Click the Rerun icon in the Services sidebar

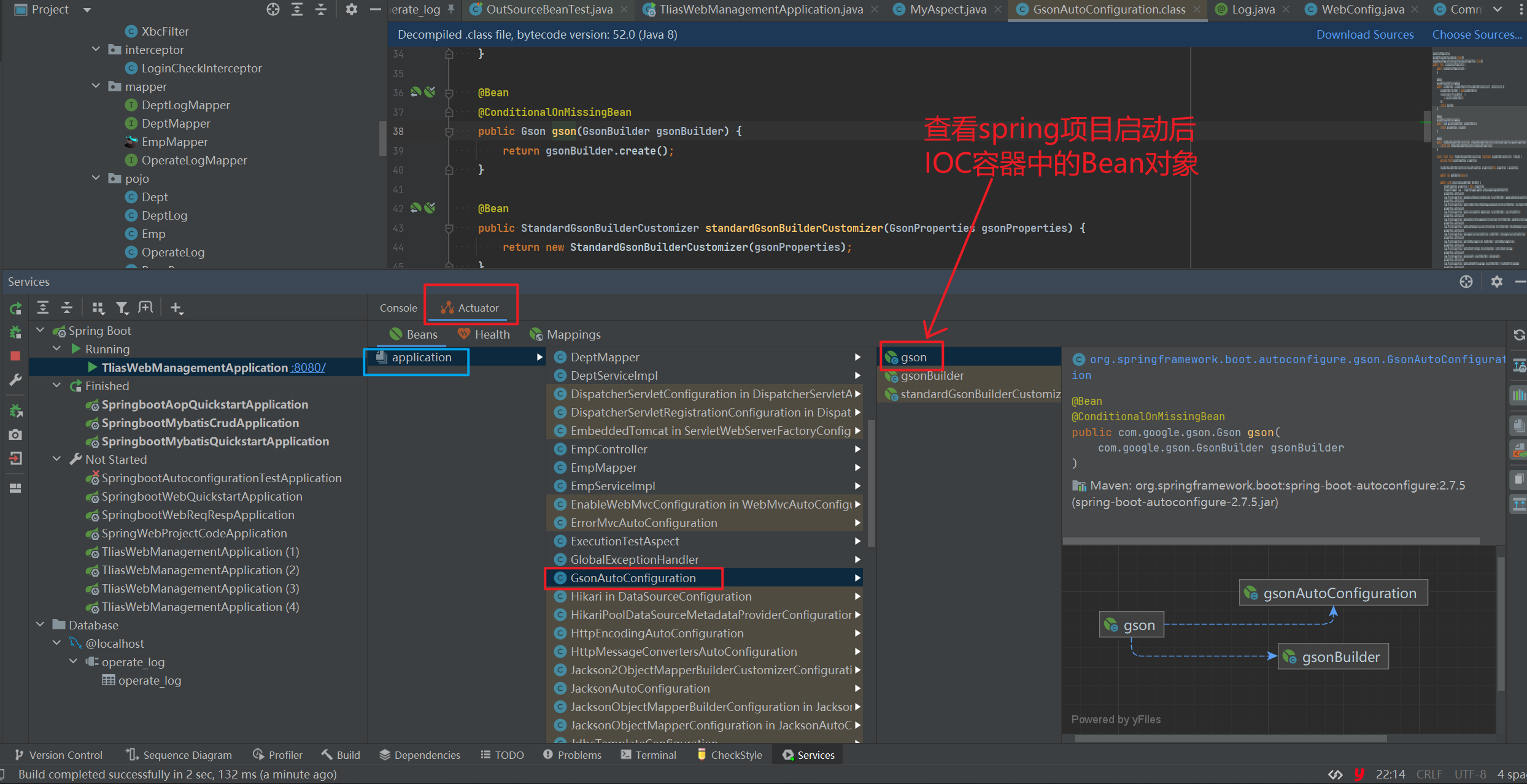15,309
